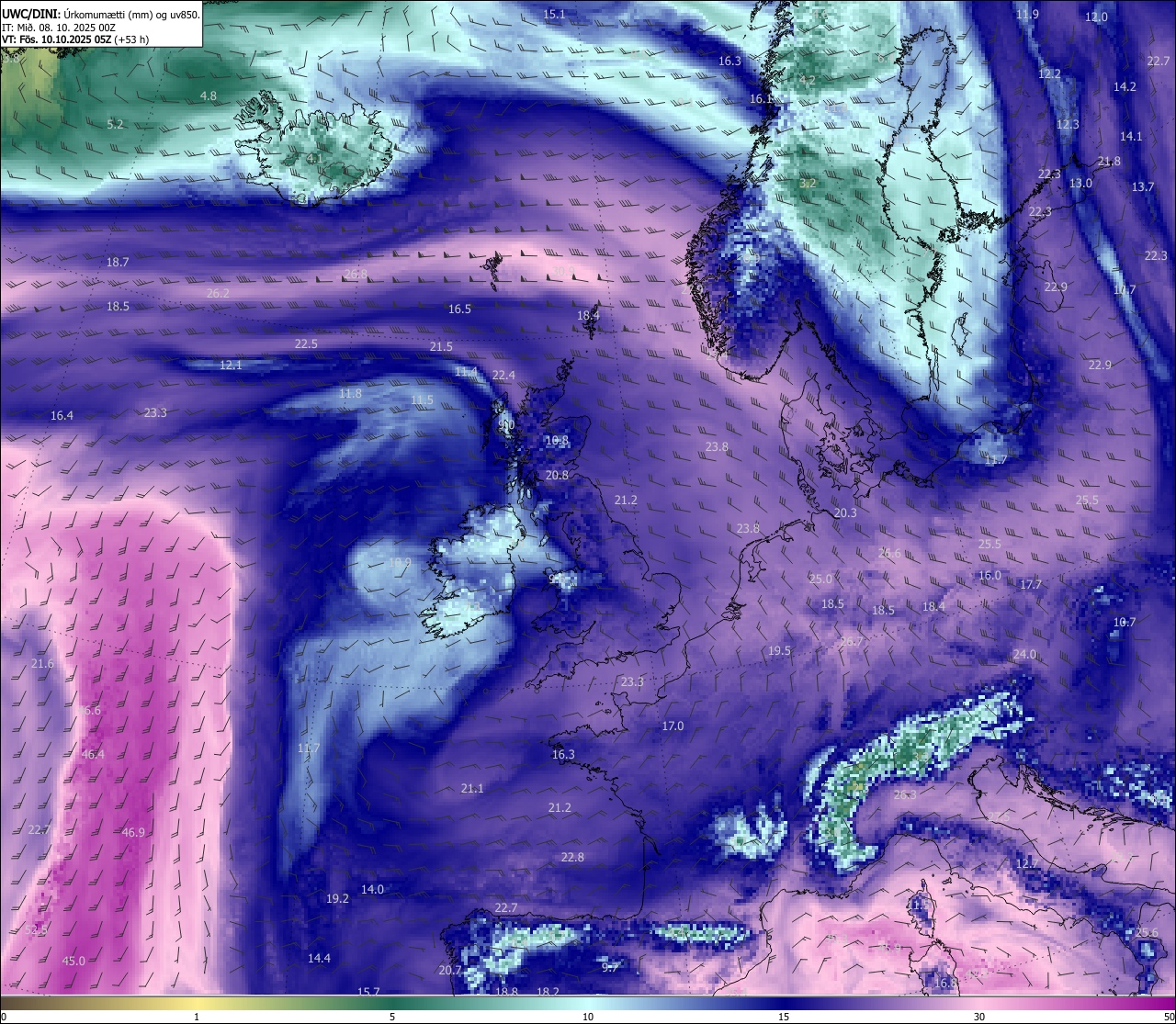Click the 13.0 value label
Image resolution: width=1176 pixels, height=1024 pixels.
(x=1080, y=183)
